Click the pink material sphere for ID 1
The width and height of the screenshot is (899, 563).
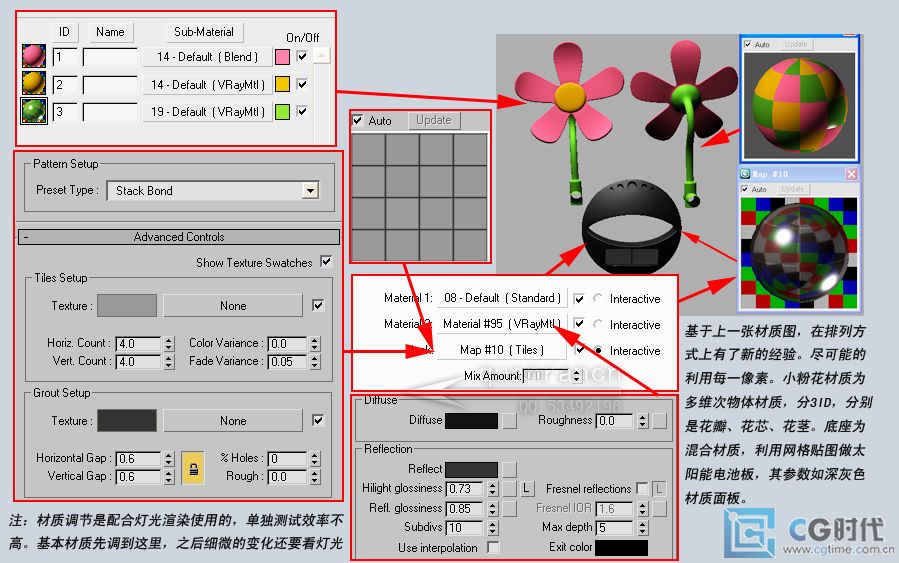click(x=34, y=56)
